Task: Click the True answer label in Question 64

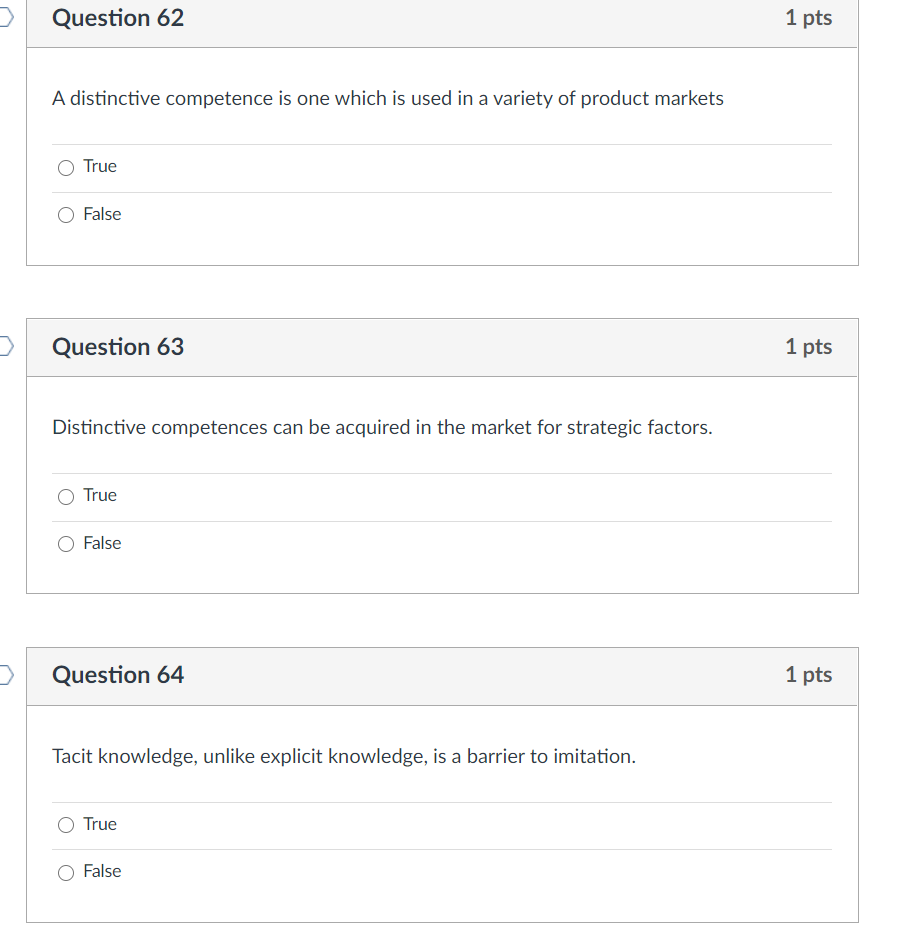Action: (x=101, y=824)
